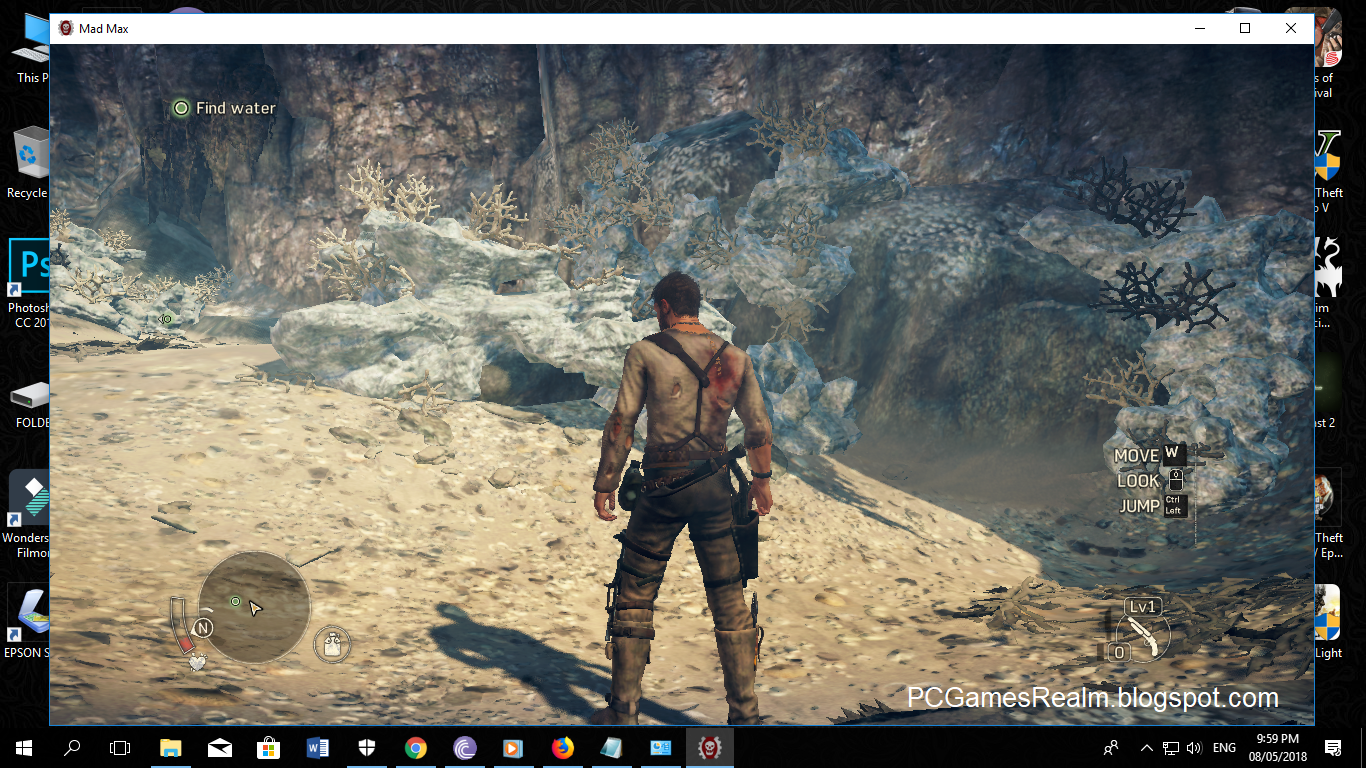This screenshot has width=1366, height=768.
Task: Open Firefox from the taskbar
Action: [563, 747]
